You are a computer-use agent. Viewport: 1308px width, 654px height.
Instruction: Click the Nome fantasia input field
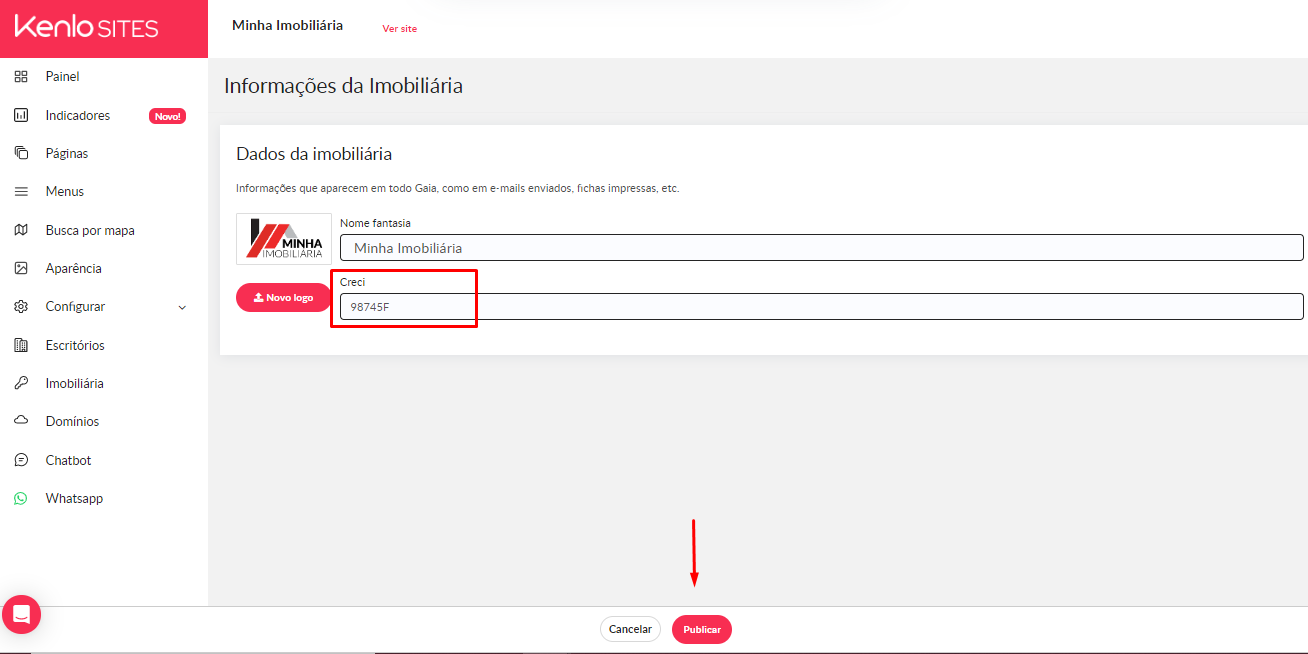coord(822,248)
